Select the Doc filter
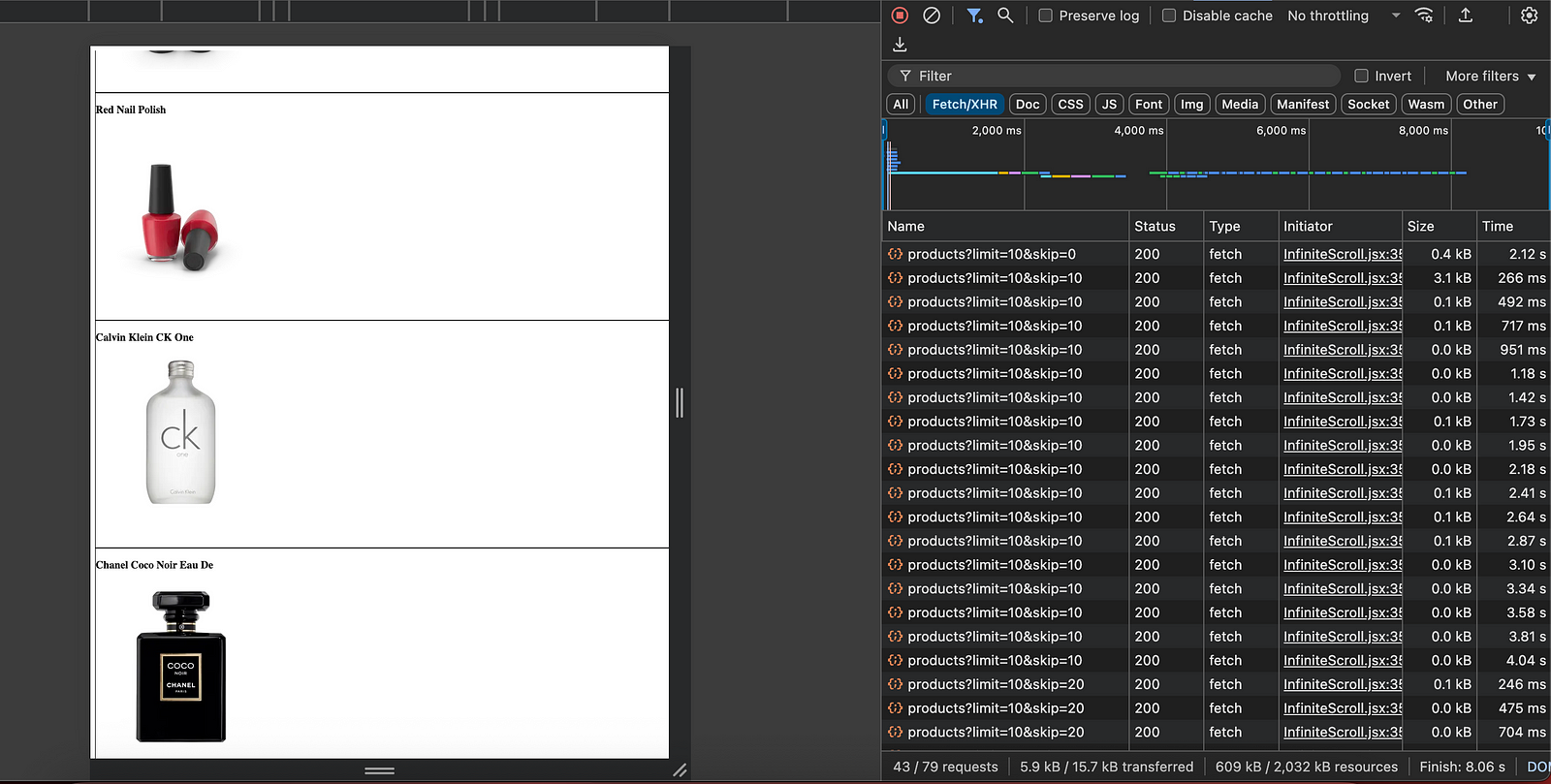 [x=1028, y=104]
